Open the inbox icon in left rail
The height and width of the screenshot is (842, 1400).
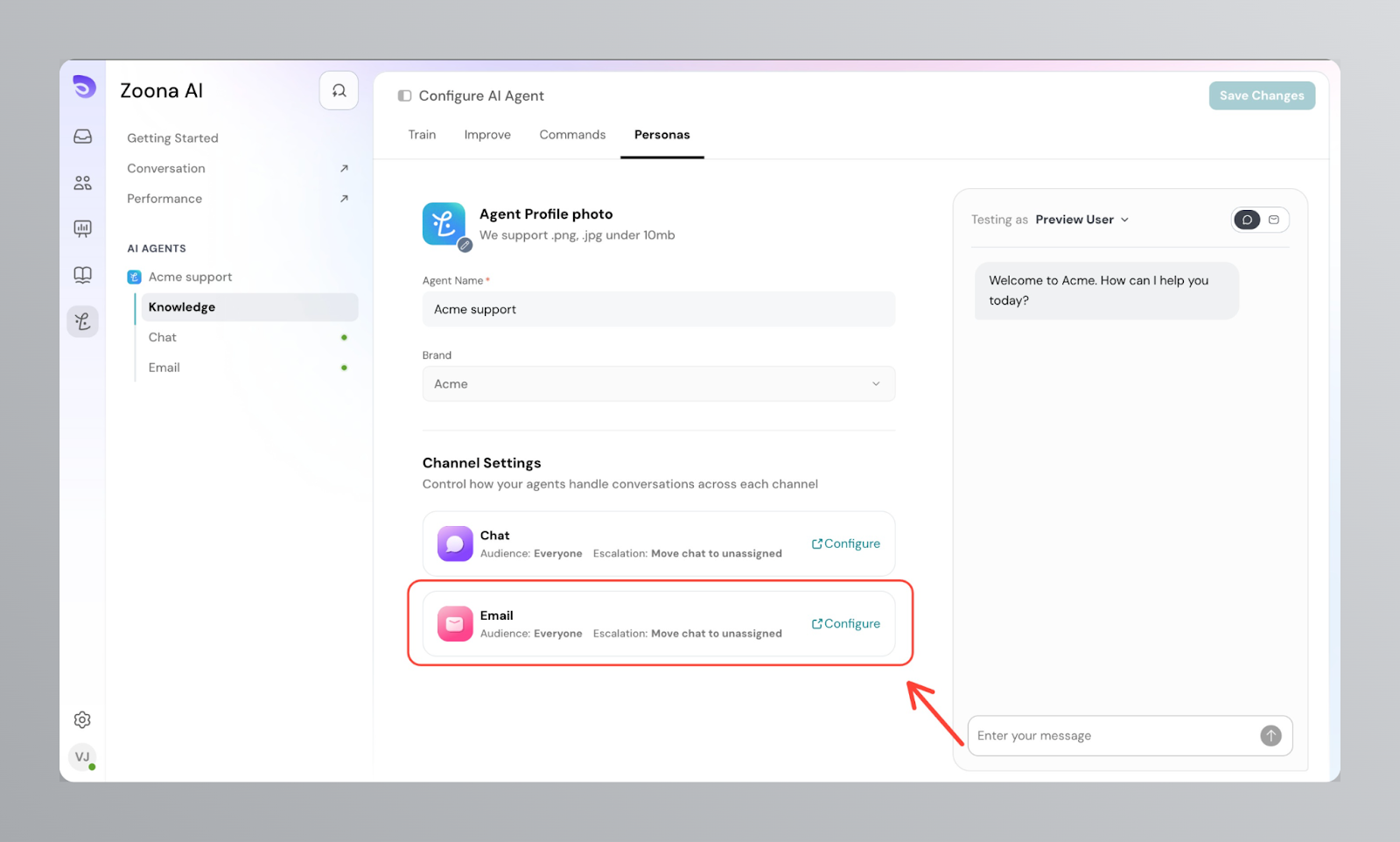point(82,137)
